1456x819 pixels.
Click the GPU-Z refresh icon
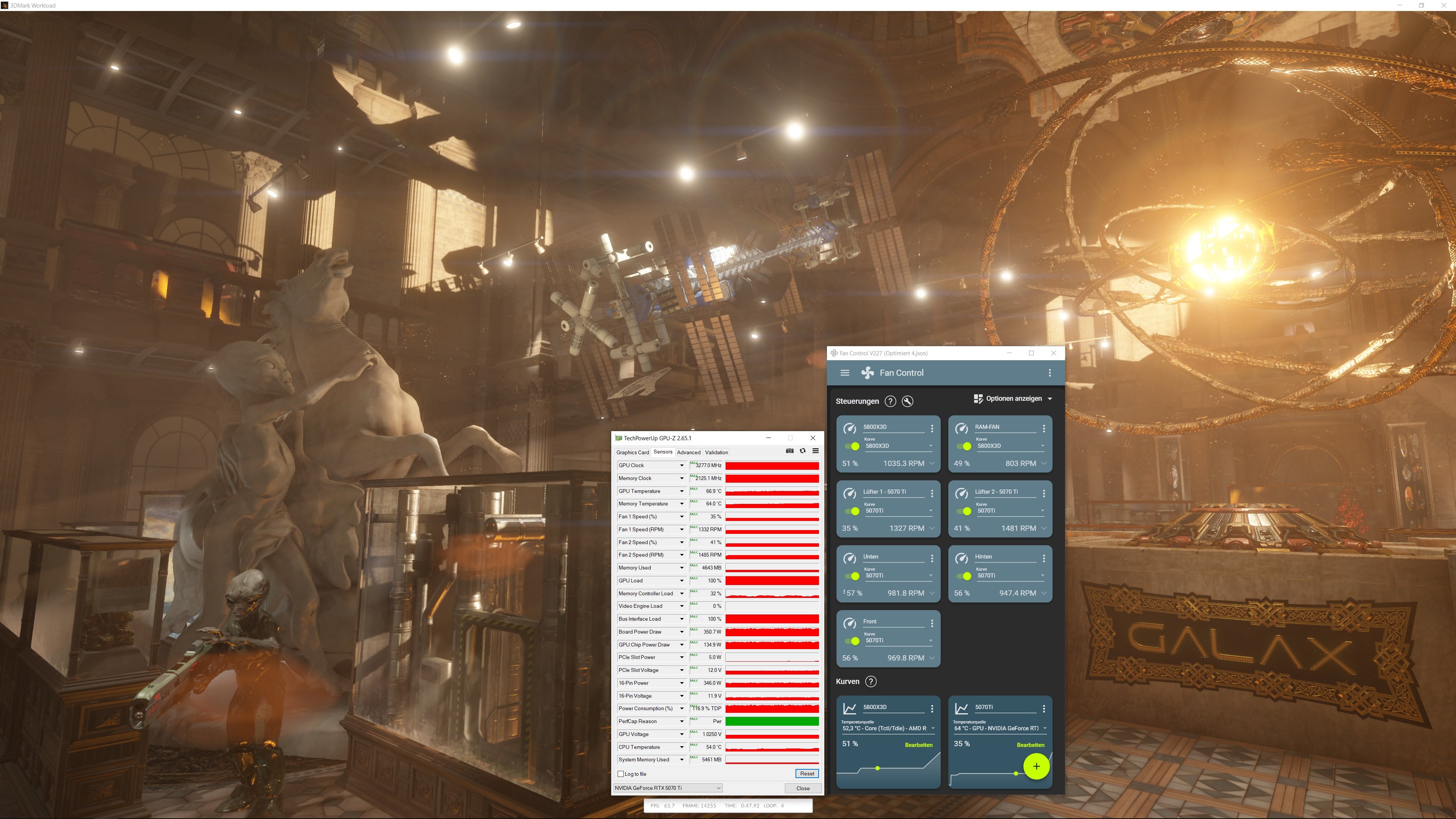tap(803, 451)
